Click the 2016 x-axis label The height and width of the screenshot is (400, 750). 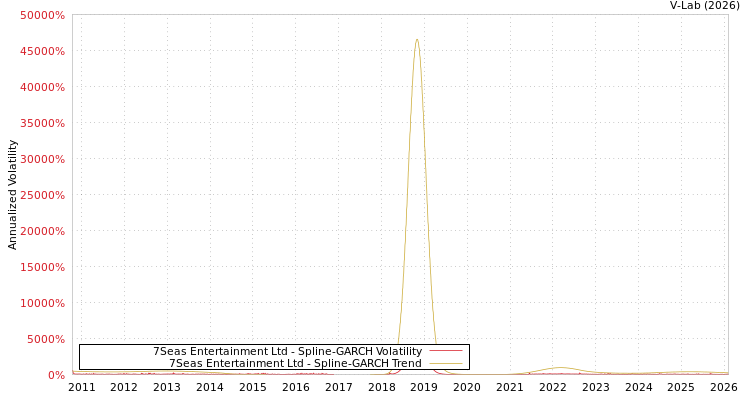pyautogui.click(x=296, y=387)
